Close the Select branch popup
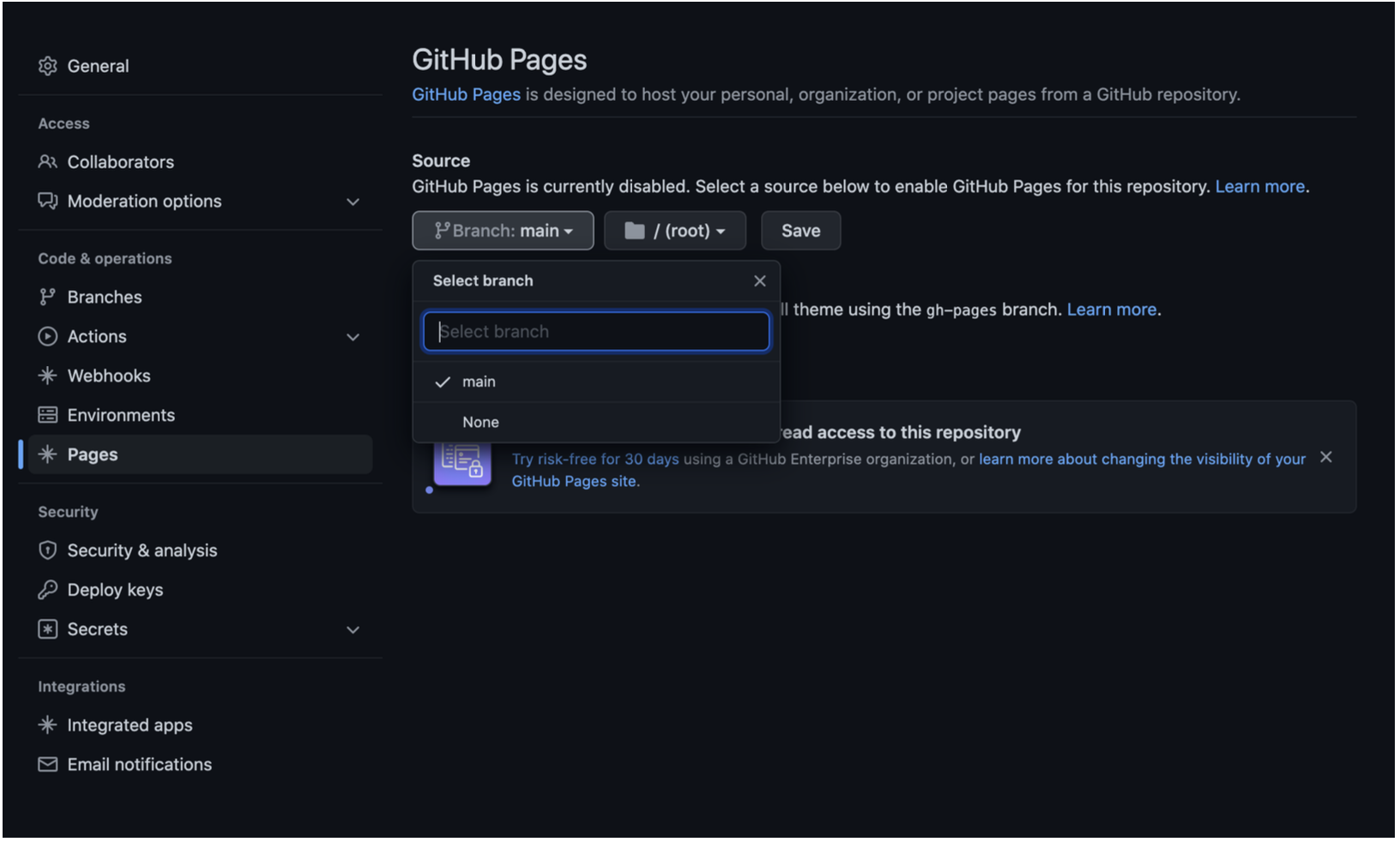This screenshot has width=1400, height=842. pyautogui.click(x=759, y=281)
